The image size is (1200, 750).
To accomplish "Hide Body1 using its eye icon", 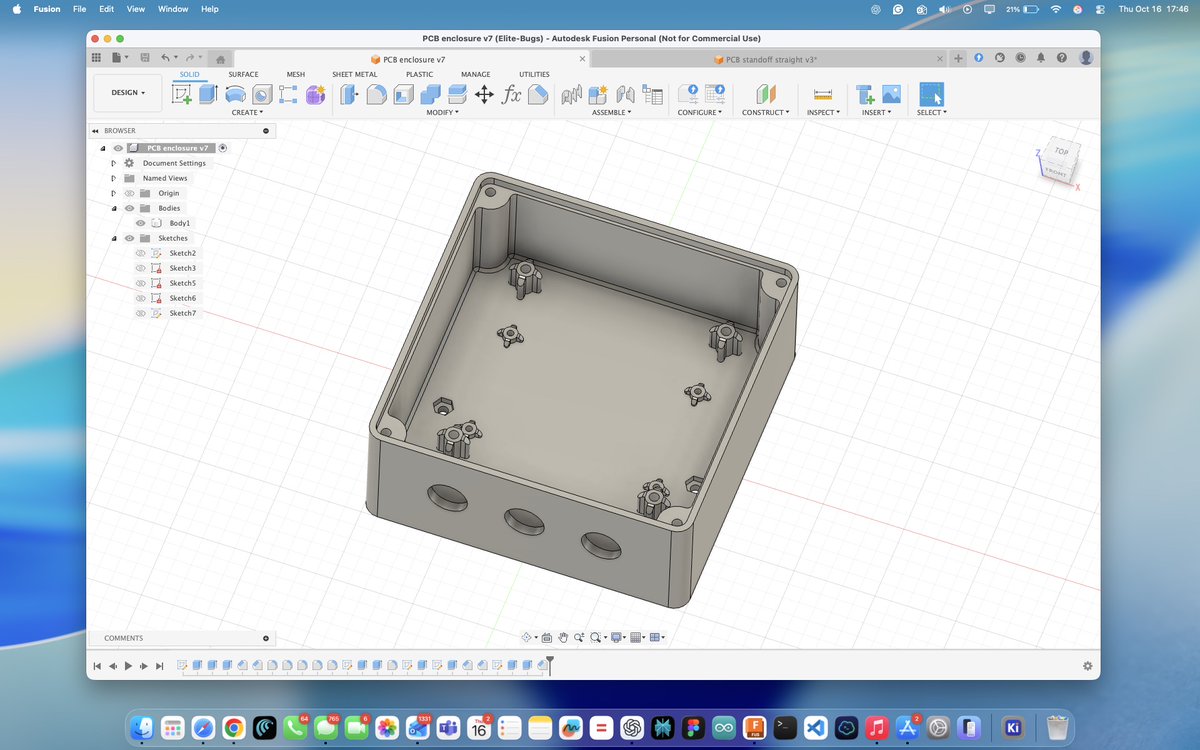I will point(141,223).
